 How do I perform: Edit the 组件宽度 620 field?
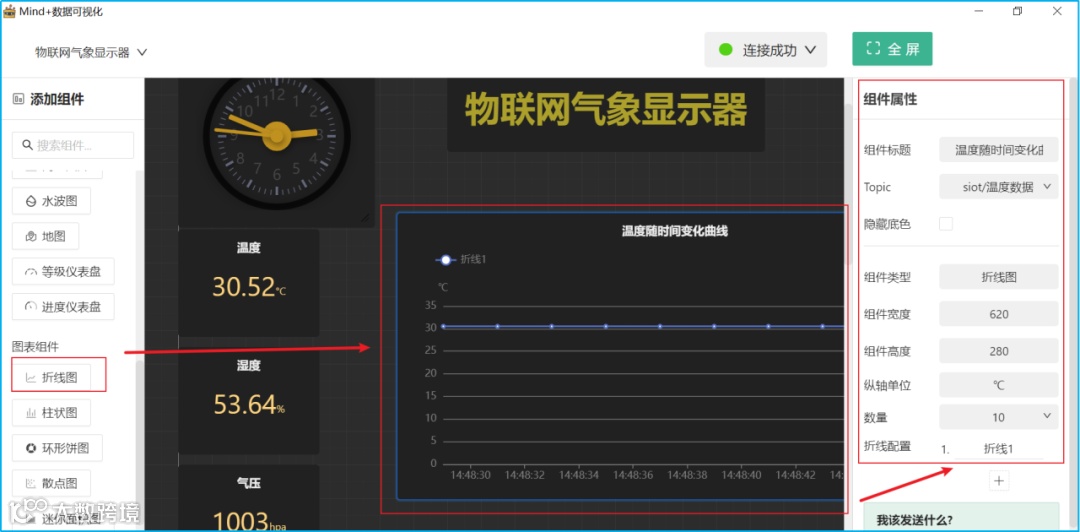(x=999, y=314)
